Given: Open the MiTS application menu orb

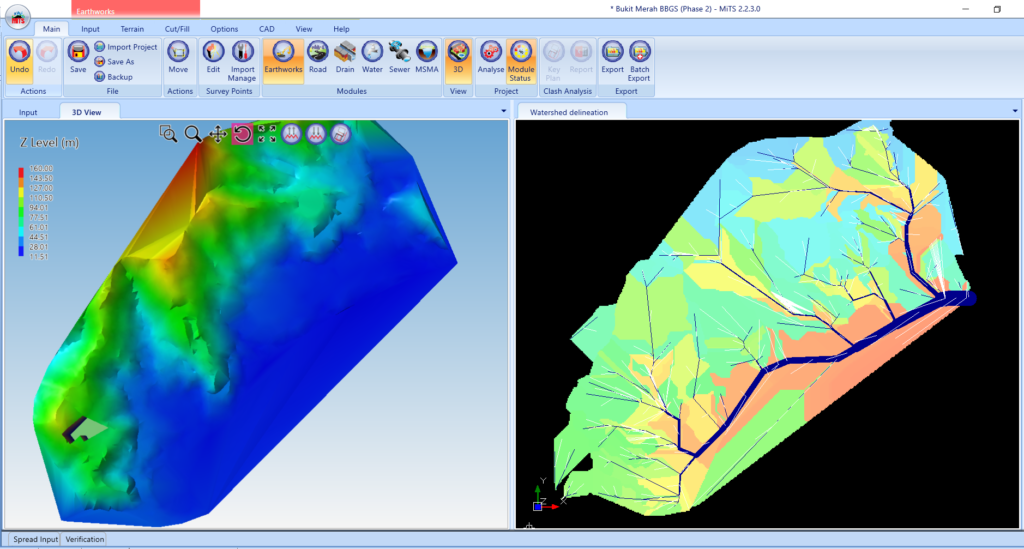Looking at the screenshot, I should tap(18, 17).
